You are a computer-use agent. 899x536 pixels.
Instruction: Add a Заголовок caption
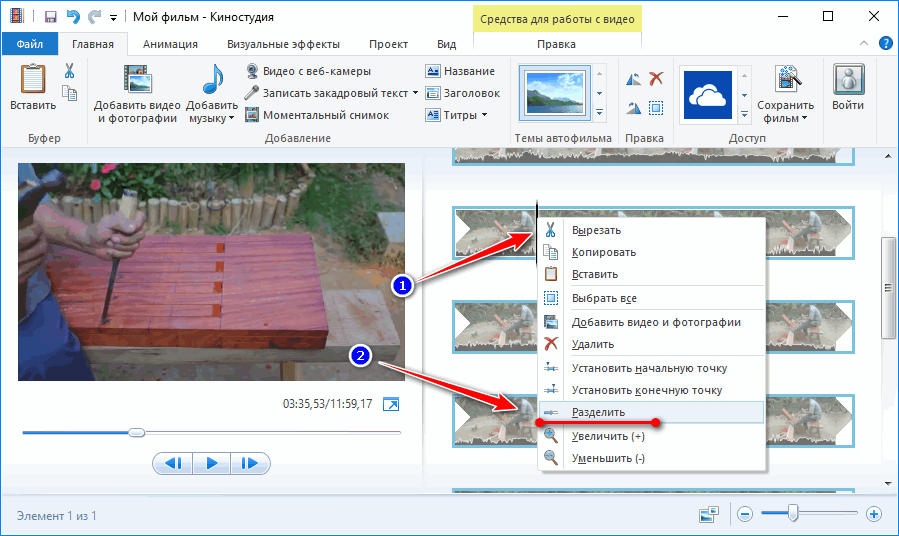[463, 93]
